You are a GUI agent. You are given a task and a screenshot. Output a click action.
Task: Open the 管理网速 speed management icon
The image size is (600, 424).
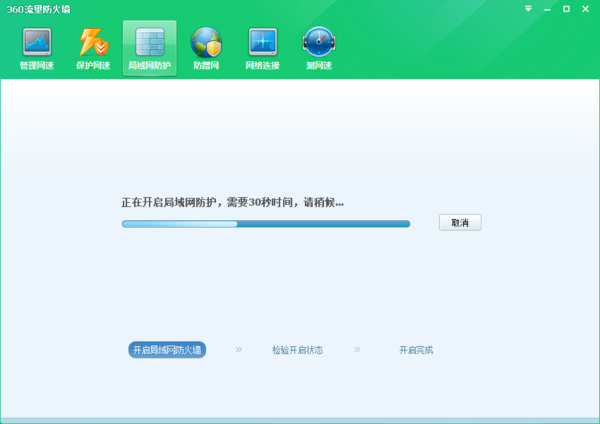pyautogui.click(x=37, y=42)
